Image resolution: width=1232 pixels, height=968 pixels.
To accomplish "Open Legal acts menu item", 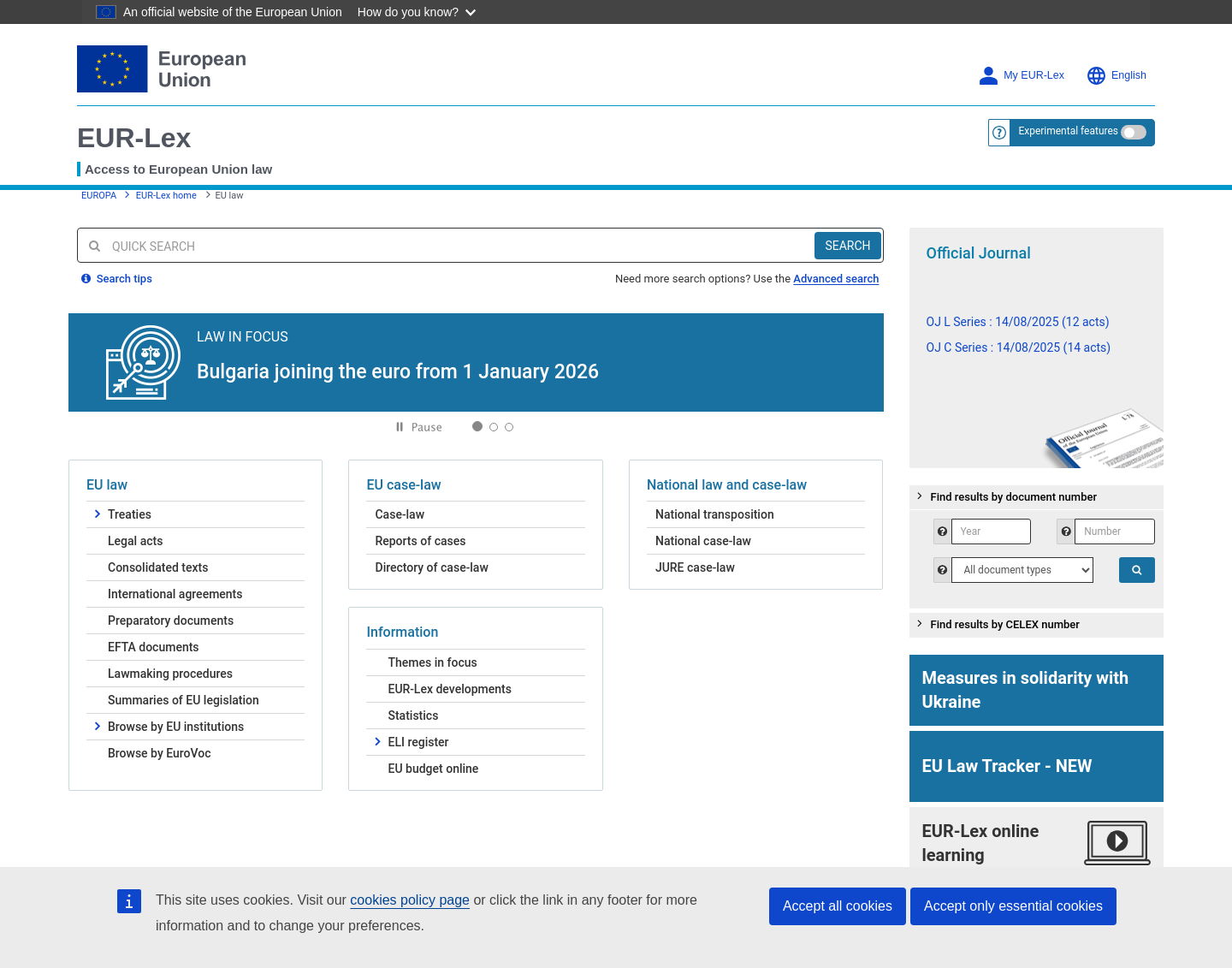I will (x=135, y=541).
